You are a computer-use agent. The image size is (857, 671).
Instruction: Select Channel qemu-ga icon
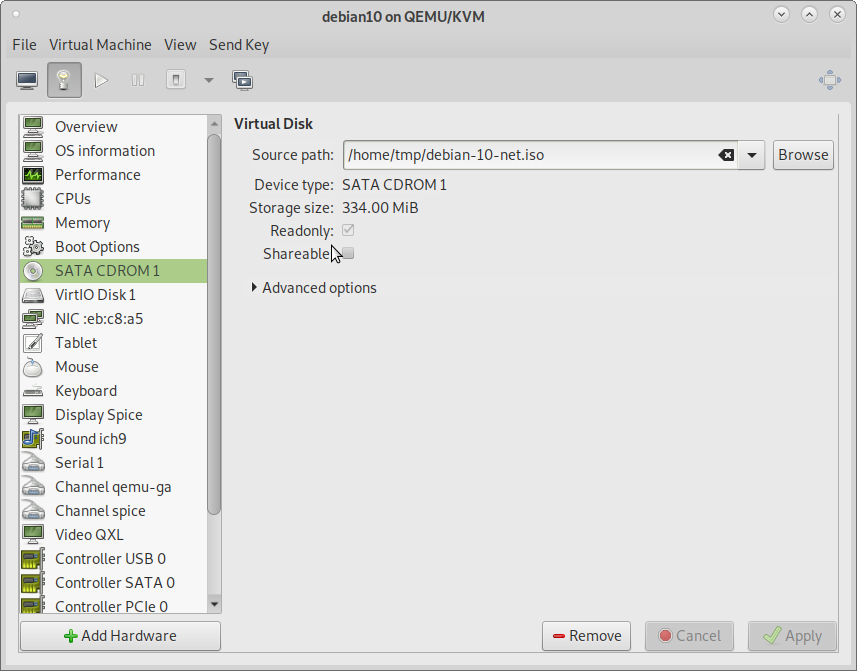[x=33, y=487]
